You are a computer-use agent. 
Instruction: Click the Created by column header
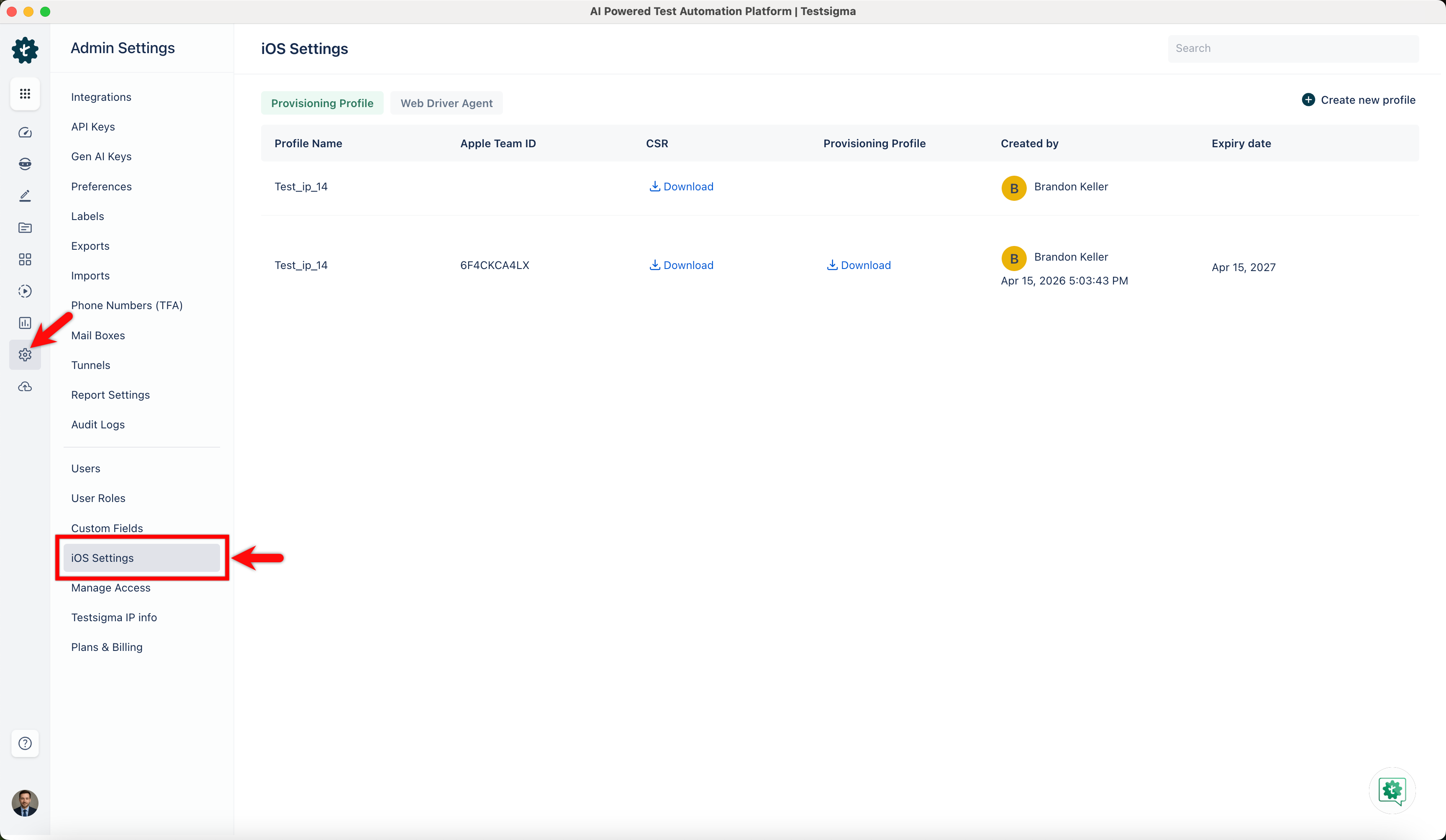[1029, 143]
